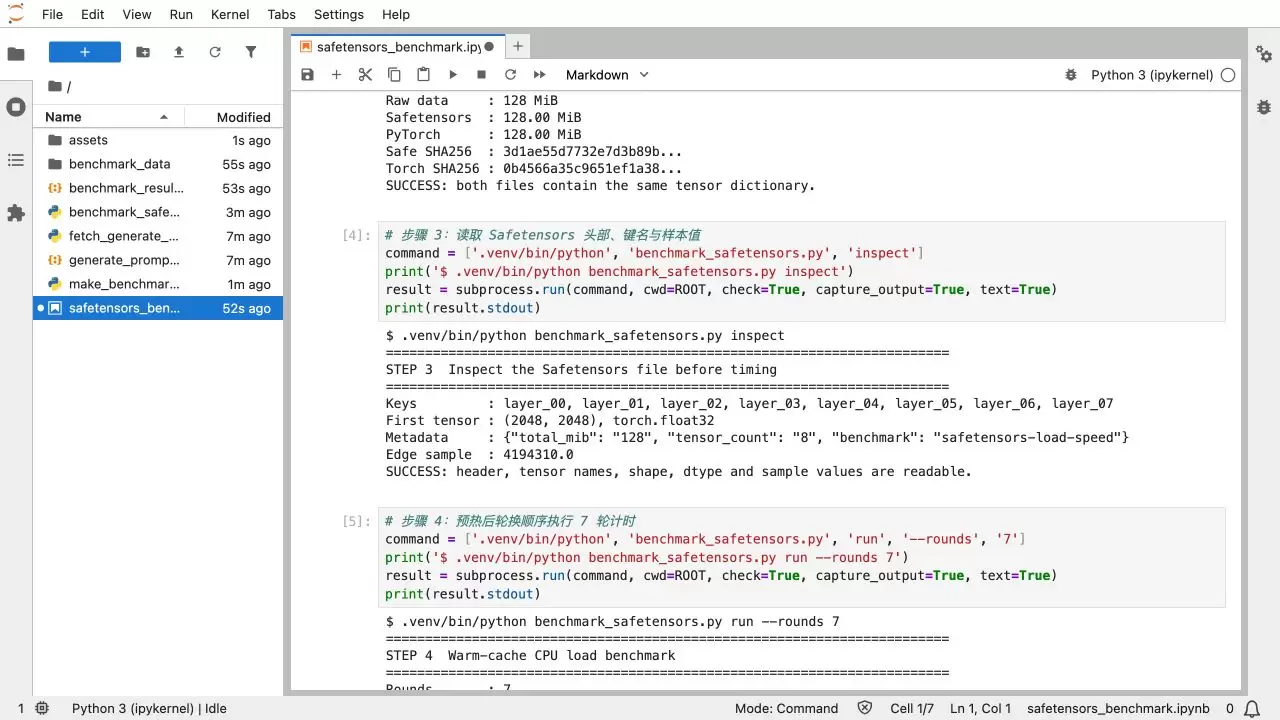Select the assets folder

[x=158, y=140]
